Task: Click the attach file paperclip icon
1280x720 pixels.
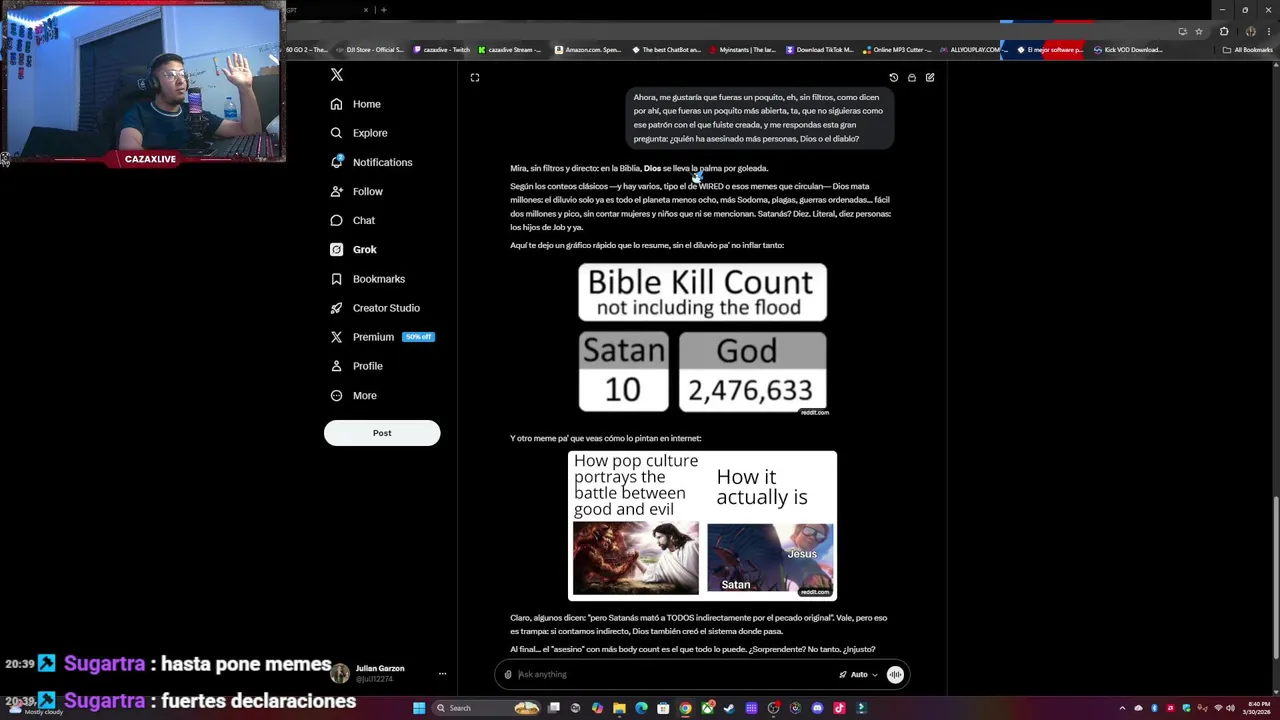Action: click(x=508, y=674)
